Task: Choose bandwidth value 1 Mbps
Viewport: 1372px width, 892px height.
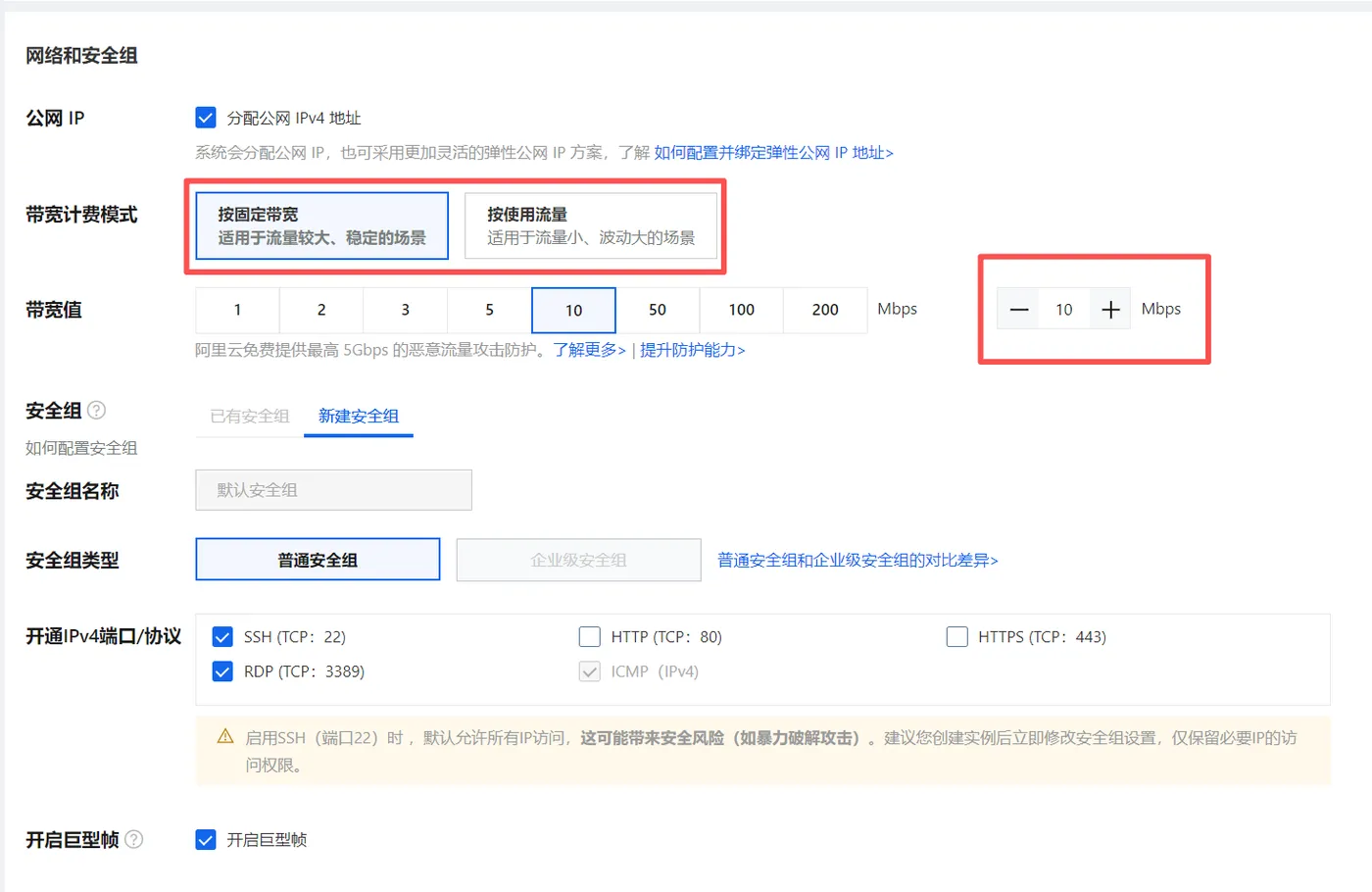Action: coord(237,310)
